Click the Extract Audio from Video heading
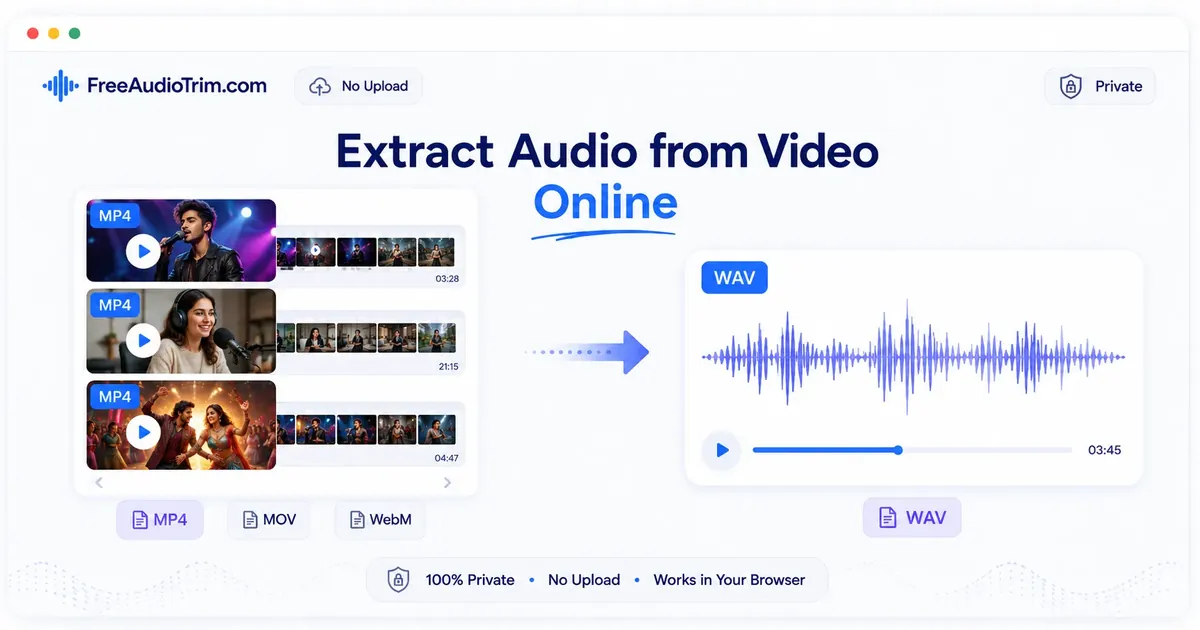The image size is (1200, 630). 607,151
